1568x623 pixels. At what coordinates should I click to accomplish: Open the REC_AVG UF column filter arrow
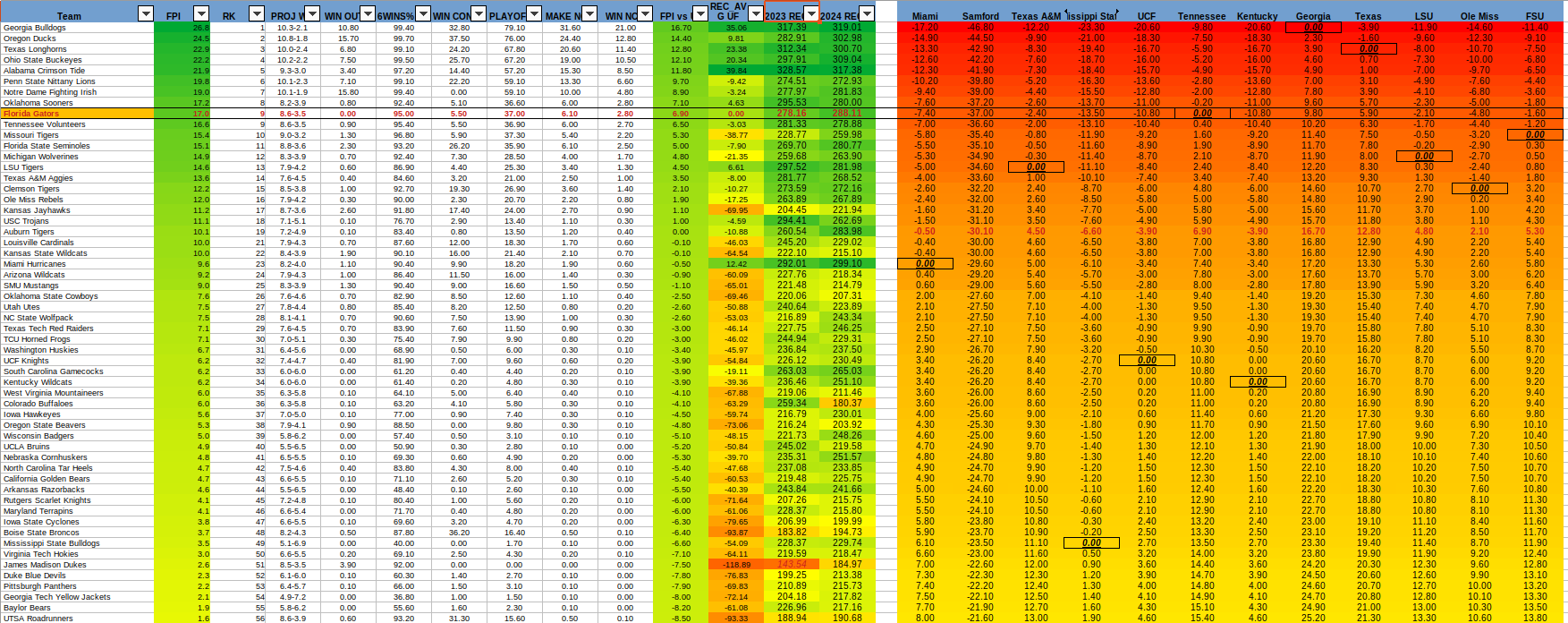point(756,14)
